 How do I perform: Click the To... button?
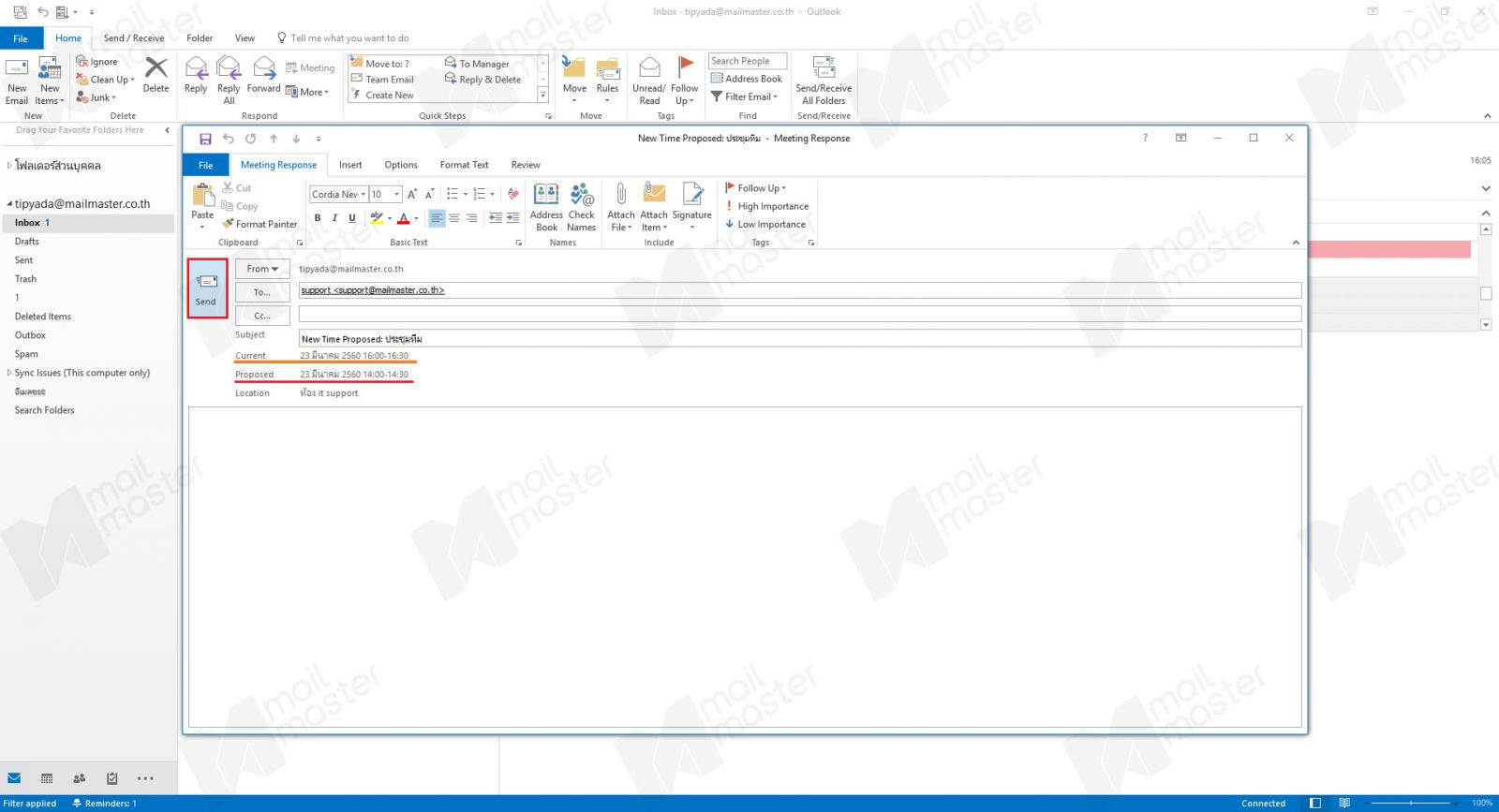(x=262, y=292)
